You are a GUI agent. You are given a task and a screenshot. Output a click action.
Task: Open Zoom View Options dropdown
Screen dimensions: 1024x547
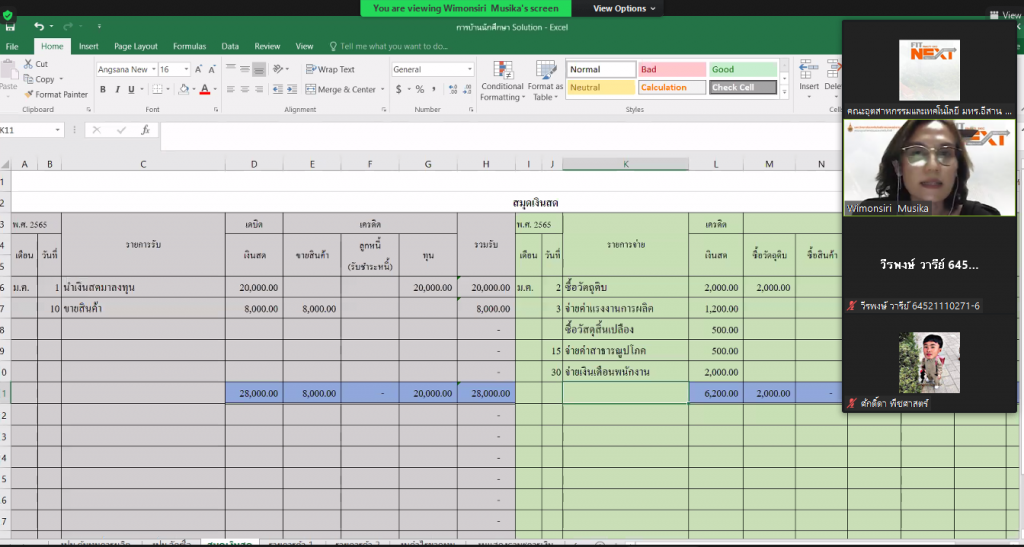(625, 8)
